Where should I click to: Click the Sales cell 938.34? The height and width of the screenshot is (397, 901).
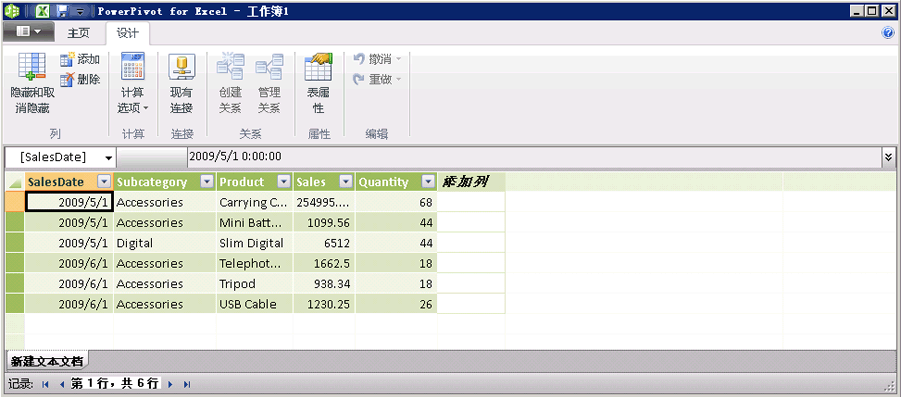[x=325, y=284]
